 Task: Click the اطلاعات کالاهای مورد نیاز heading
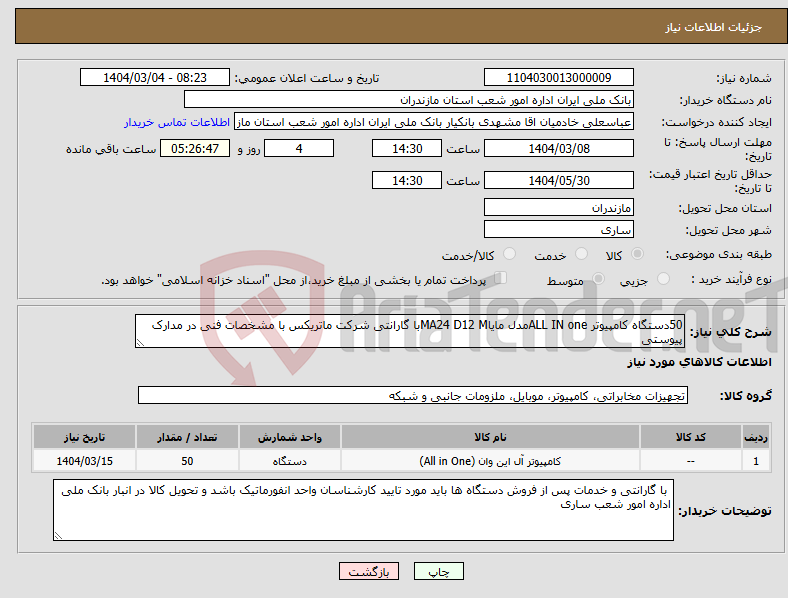click(699, 362)
